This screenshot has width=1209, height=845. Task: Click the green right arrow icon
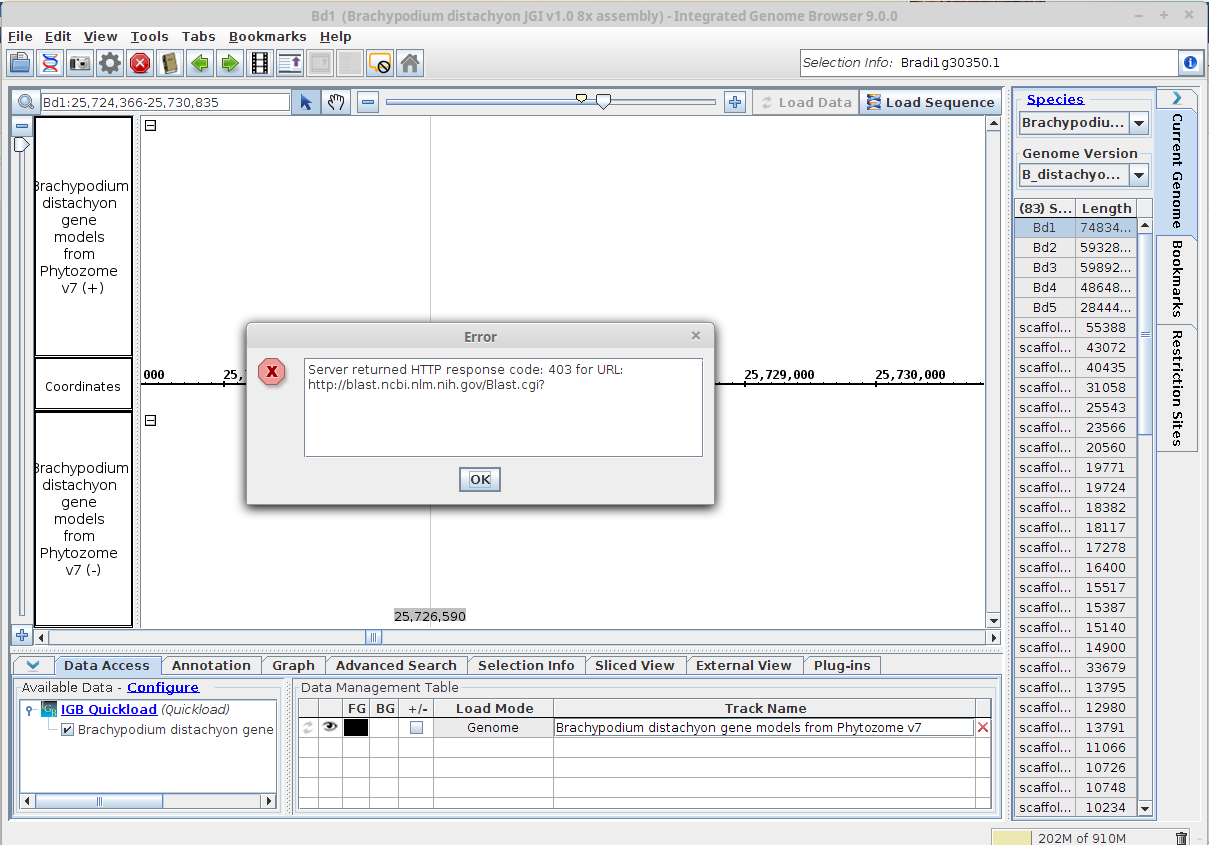click(230, 64)
